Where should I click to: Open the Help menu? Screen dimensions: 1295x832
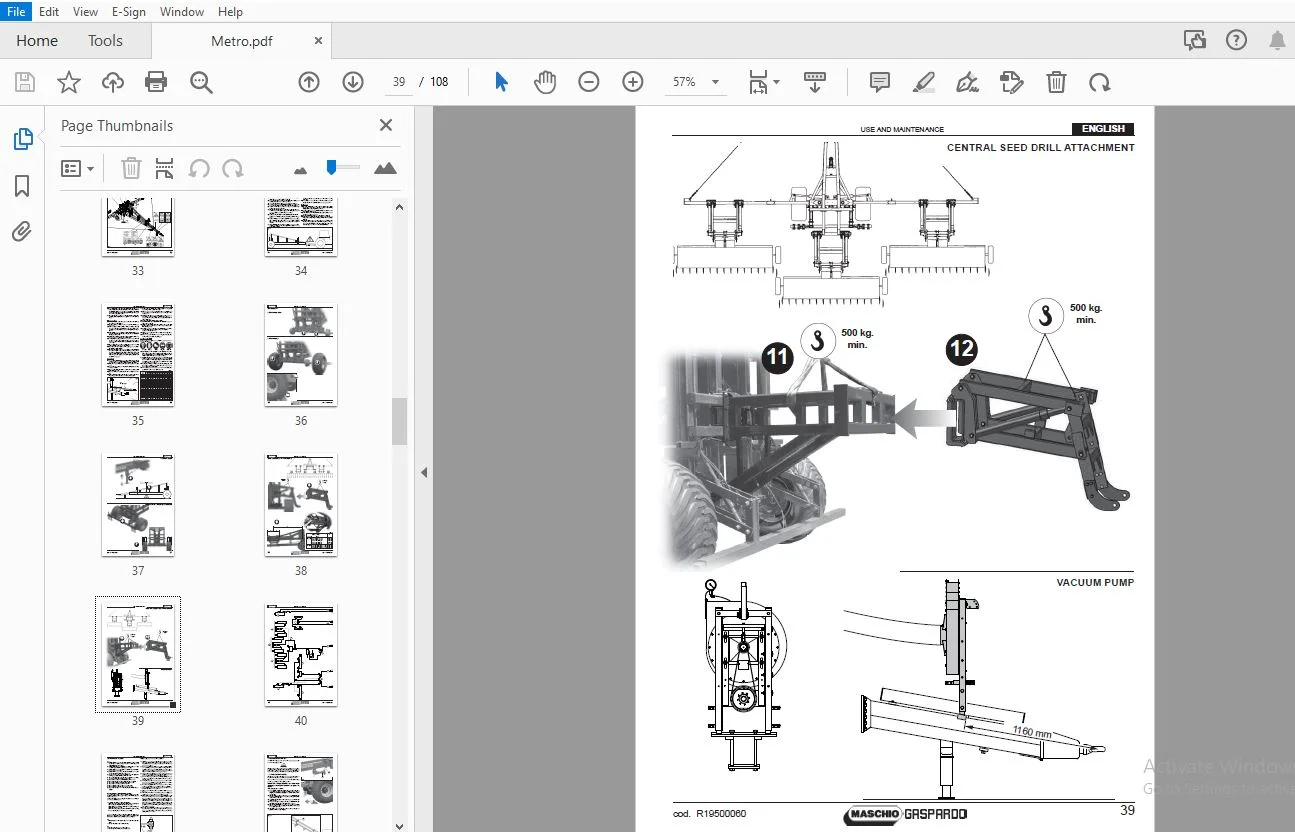[x=230, y=11]
